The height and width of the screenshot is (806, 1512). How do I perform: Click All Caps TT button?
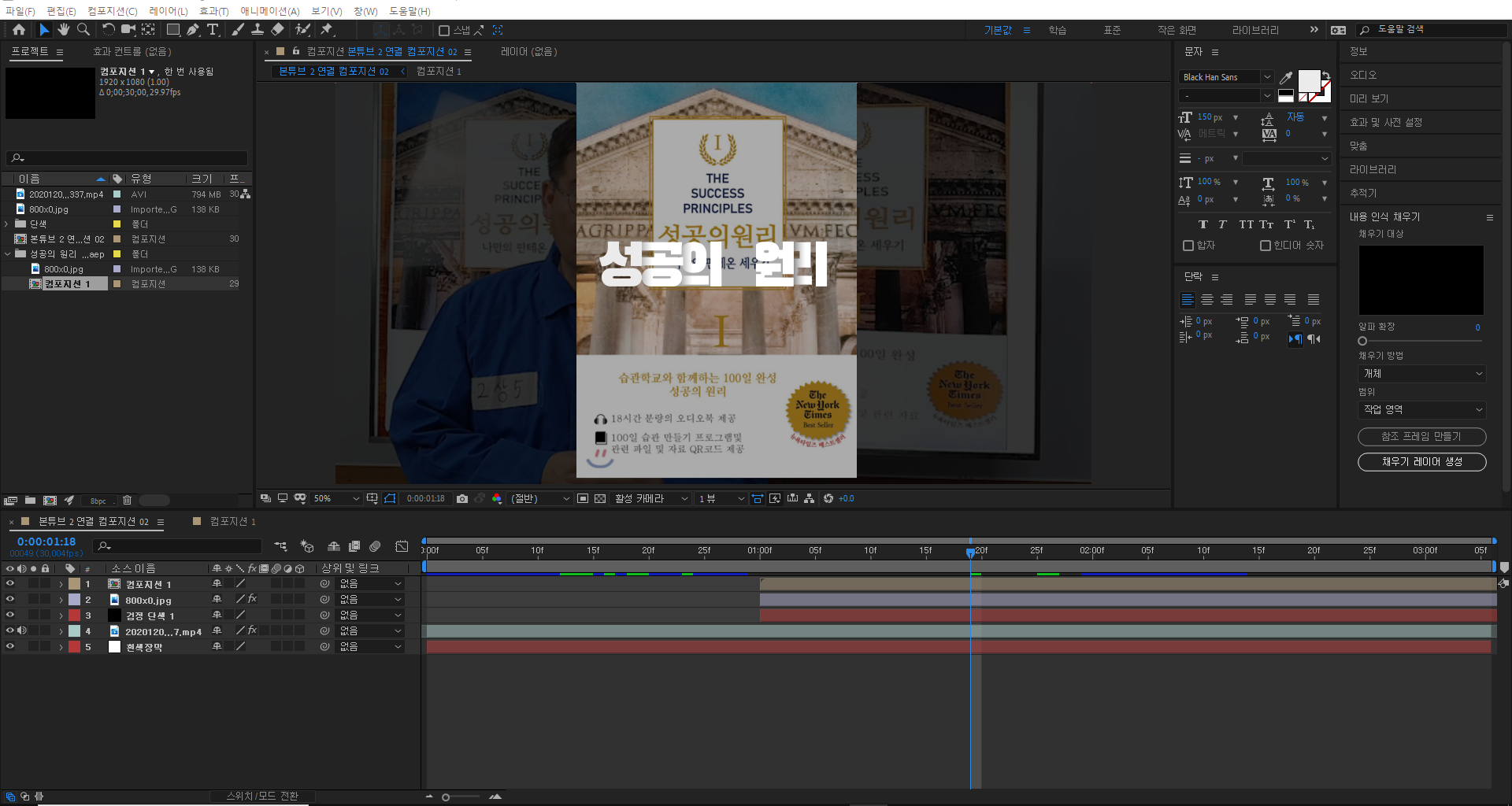pyautogui.click(x=1246, y=224)
